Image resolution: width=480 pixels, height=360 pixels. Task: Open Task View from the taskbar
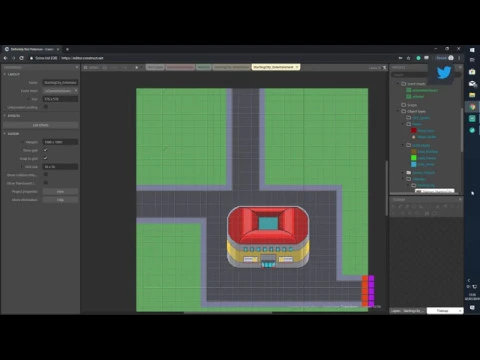(472, 60)
